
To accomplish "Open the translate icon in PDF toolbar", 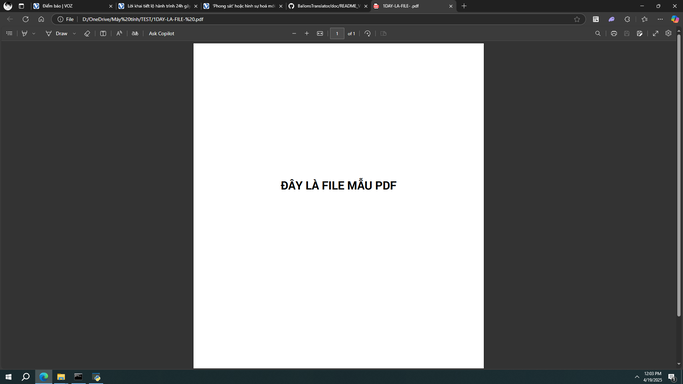I will [x=135, y=34].
